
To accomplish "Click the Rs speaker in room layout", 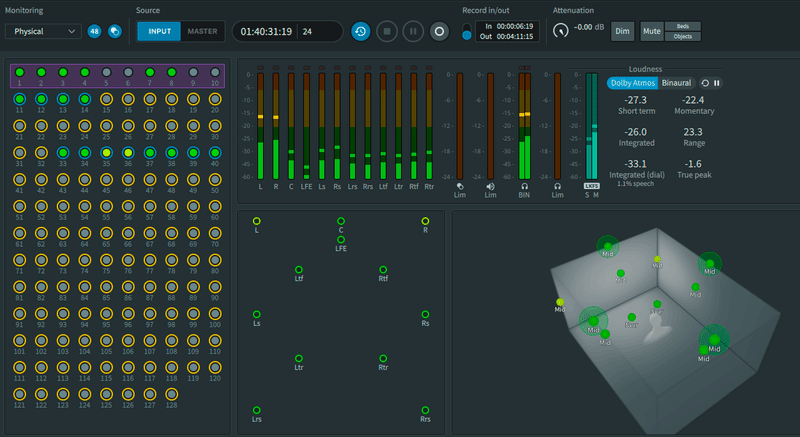I will point(425,315).
